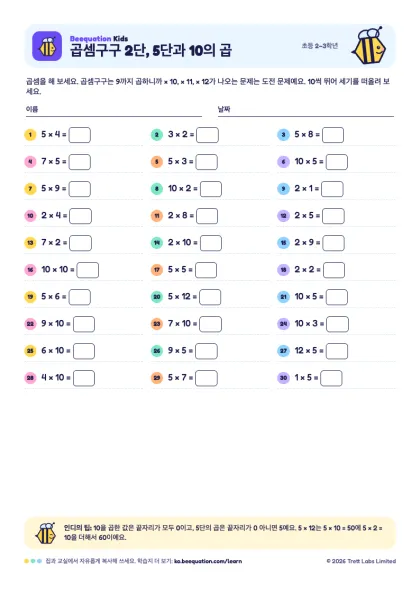
Task: Click the blue number 3 badge
Action: [283, 135]
